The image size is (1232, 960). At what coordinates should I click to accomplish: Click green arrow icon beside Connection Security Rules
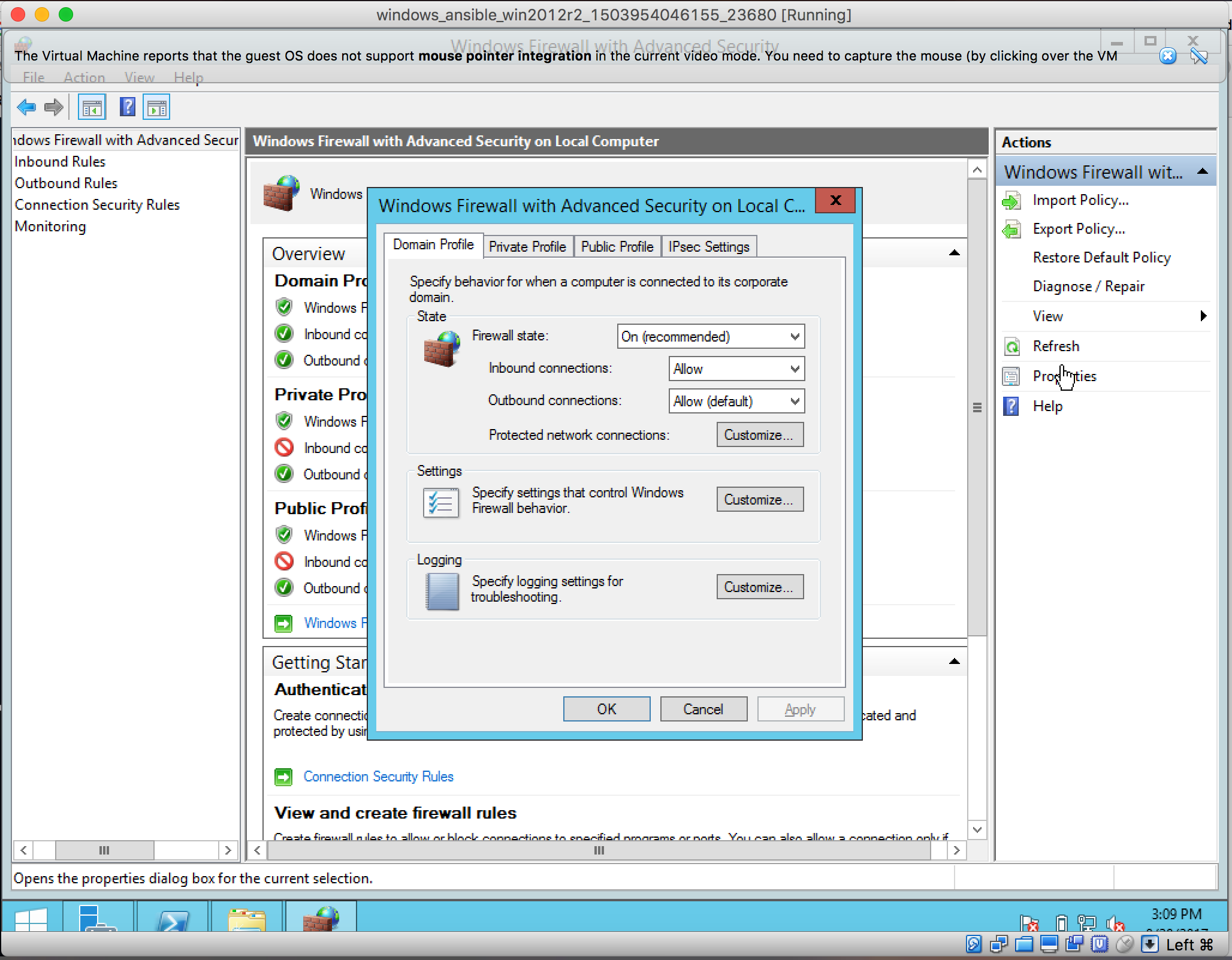(283, 777)
